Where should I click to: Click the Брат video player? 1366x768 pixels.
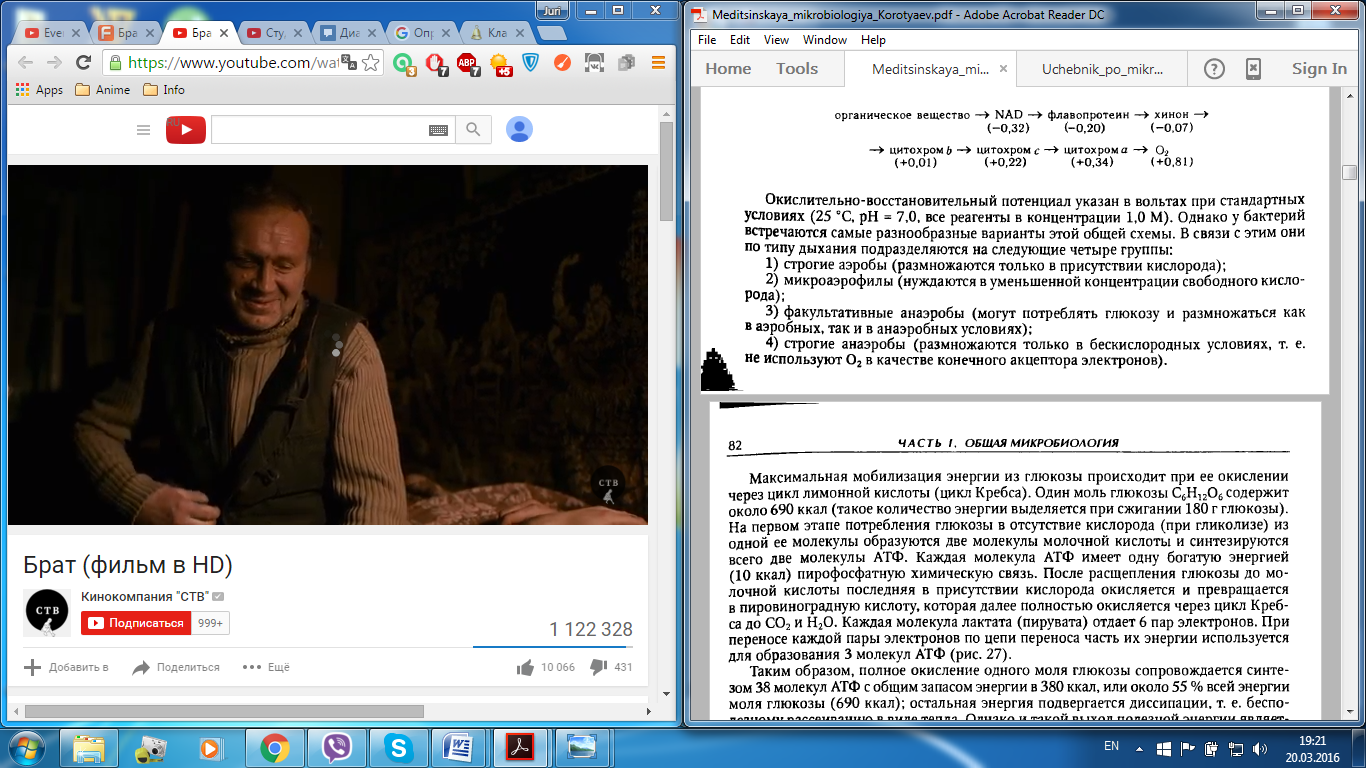coord(328,344)
